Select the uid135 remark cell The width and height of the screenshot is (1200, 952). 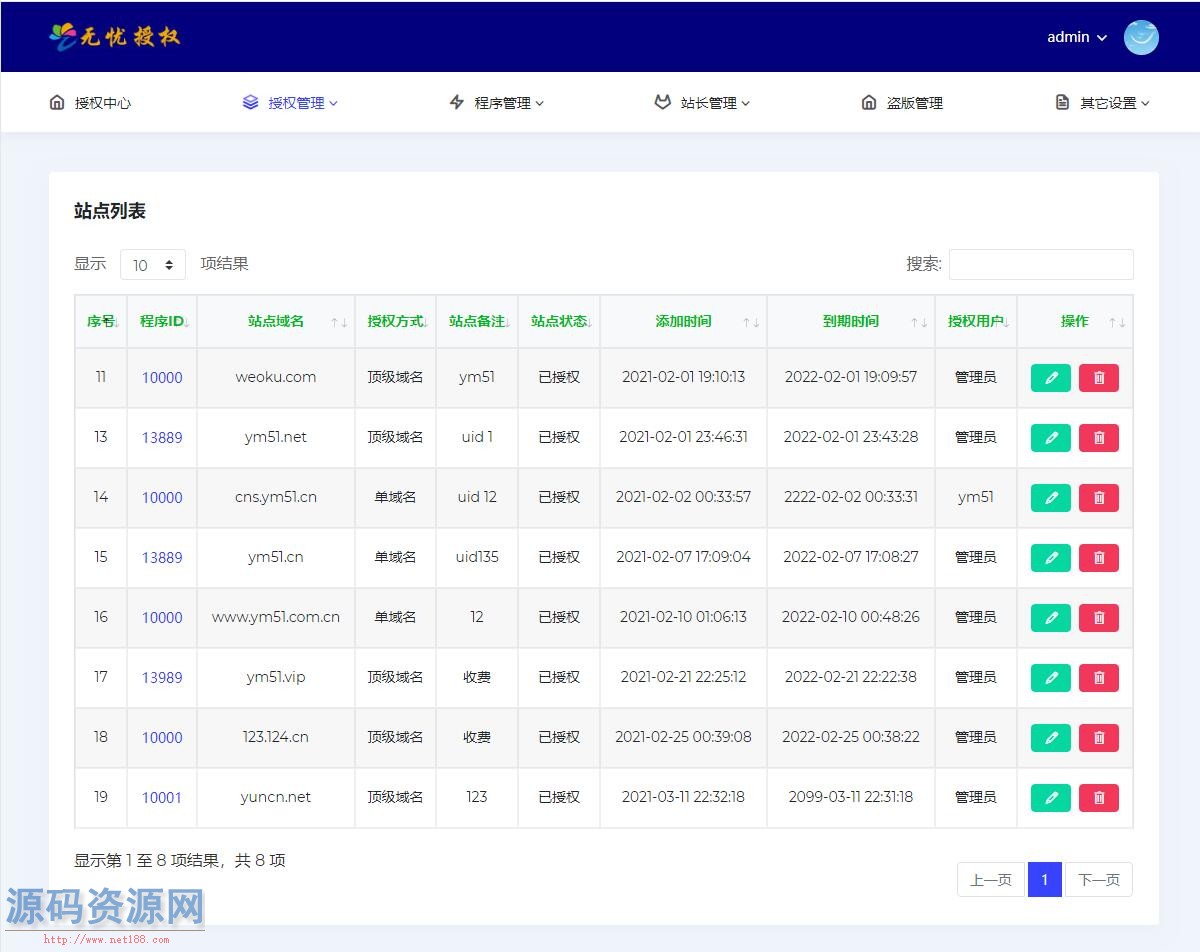pyautogui.click(x=477, y=557)
